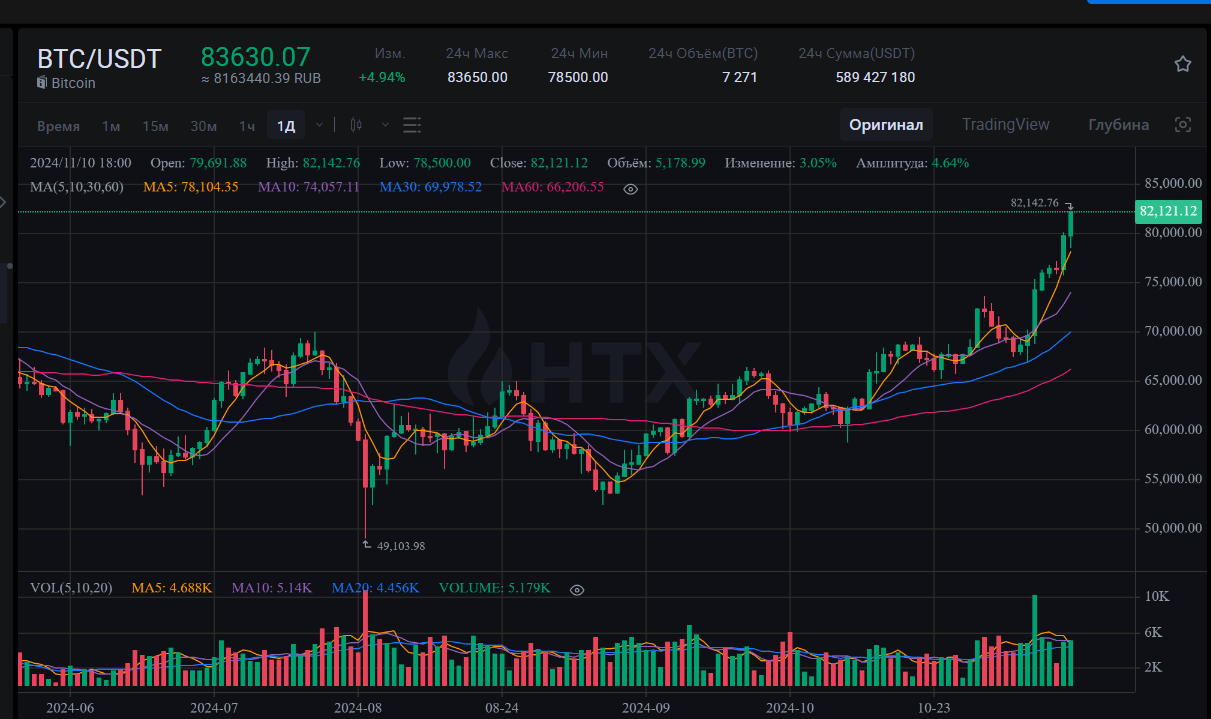This screenshot has height=719, width=1211.
Task: Switch to the Глубина tab
Action: pyautogui.click(x=1119, y=125)
